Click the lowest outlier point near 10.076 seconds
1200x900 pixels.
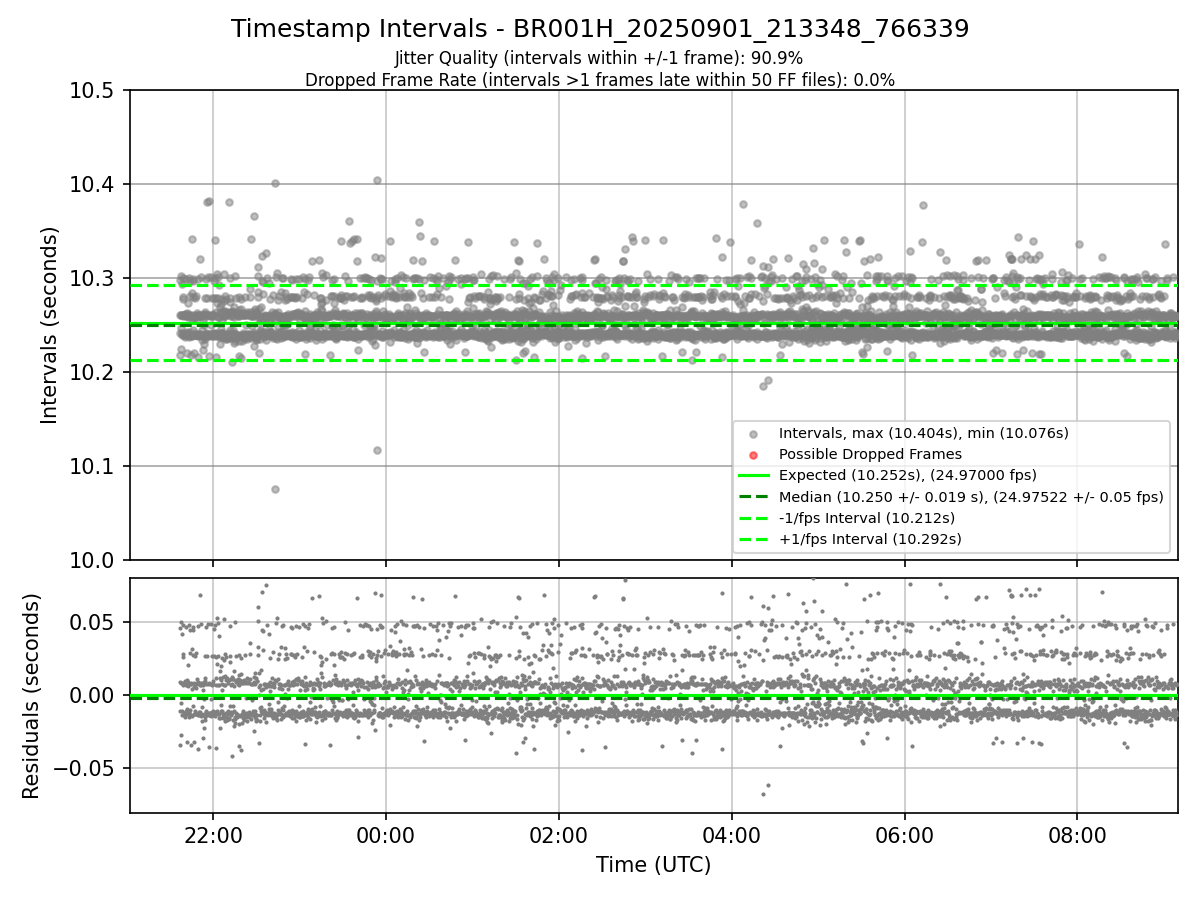(275, 489)
